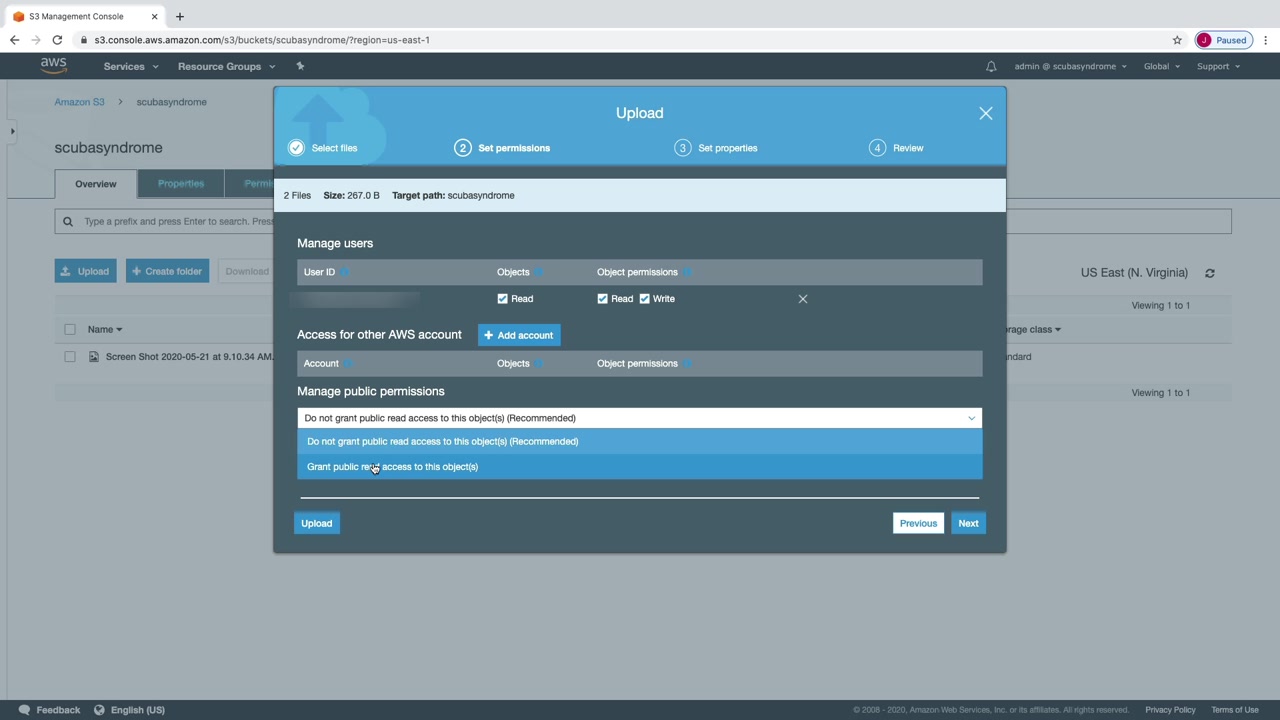Open a new browser tab with the plus icon
The height and width of the screenshot is (720, 1280).
(180, 16)
